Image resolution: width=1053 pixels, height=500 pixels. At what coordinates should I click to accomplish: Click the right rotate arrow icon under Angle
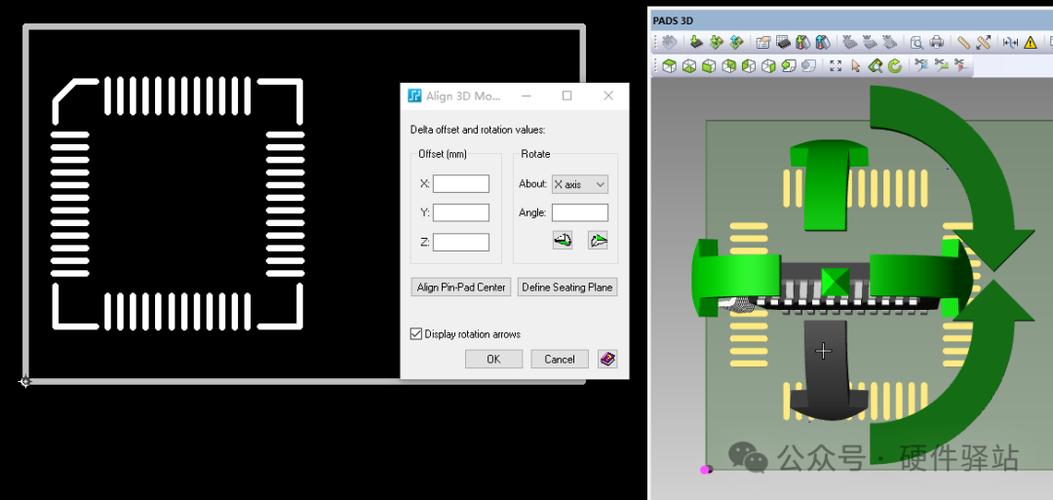598,240
